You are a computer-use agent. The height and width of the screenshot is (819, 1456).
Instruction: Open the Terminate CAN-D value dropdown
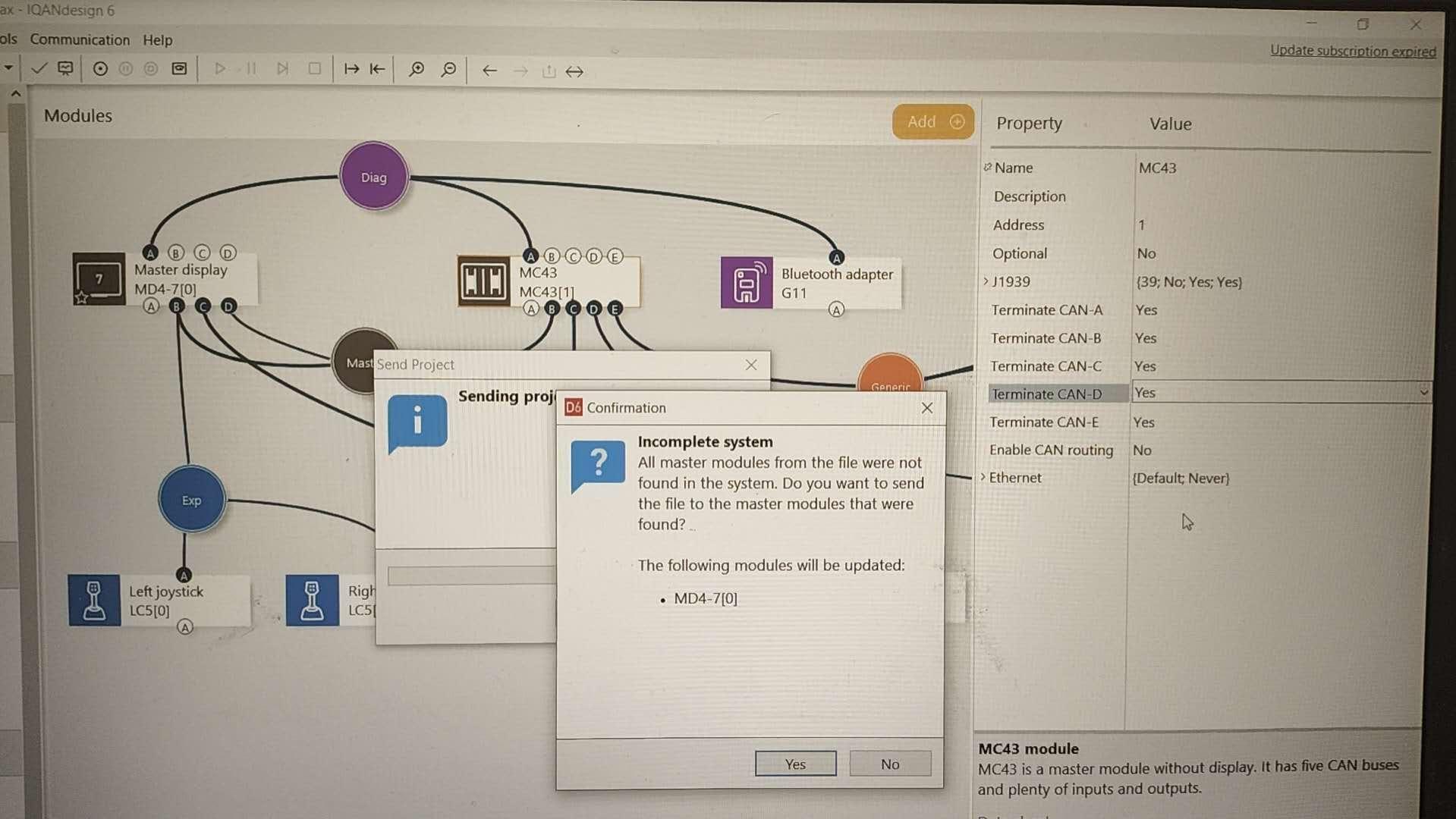[1423, 393]
